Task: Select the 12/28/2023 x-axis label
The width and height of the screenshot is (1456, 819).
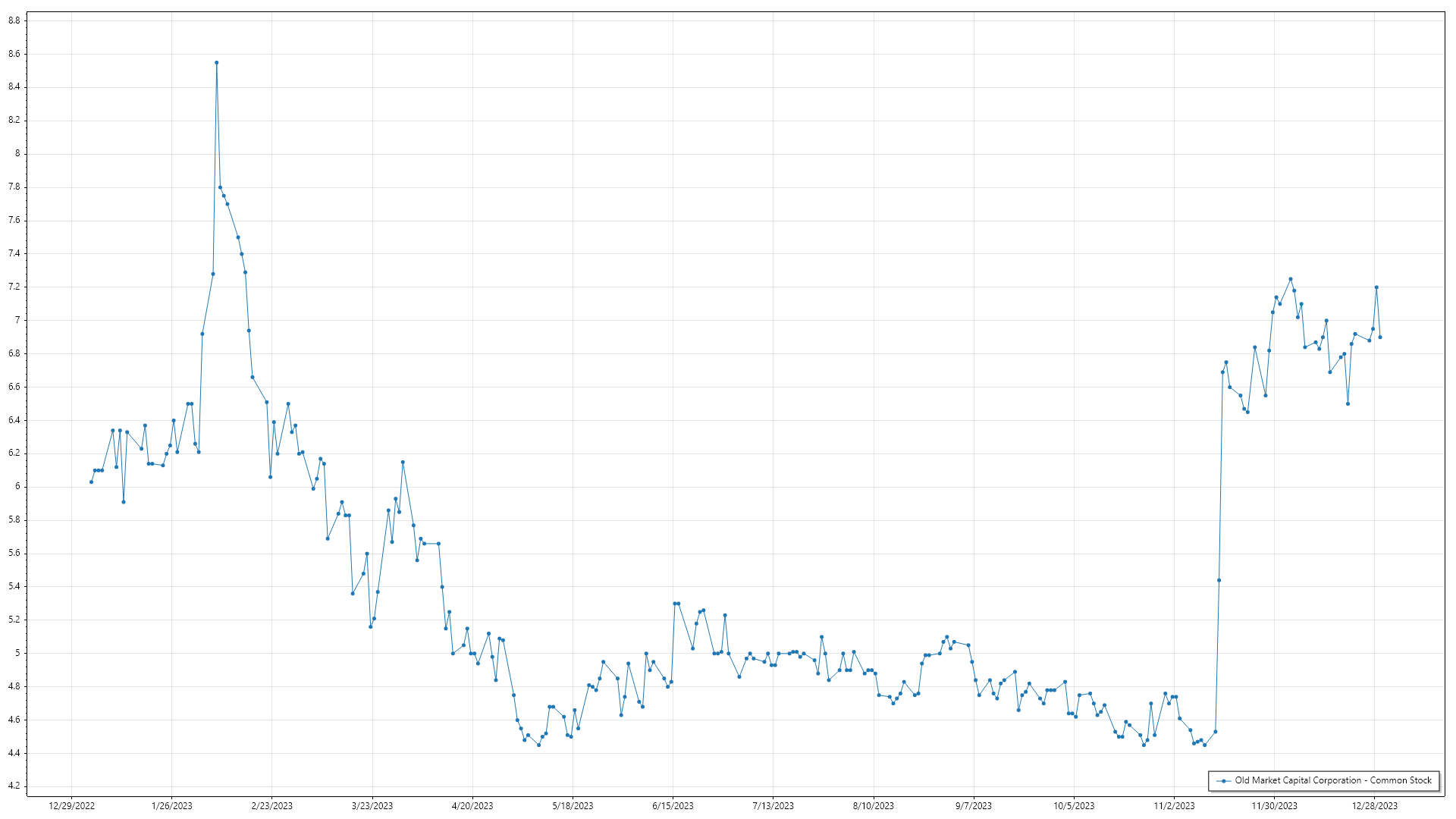Action: pos(1375,805)
